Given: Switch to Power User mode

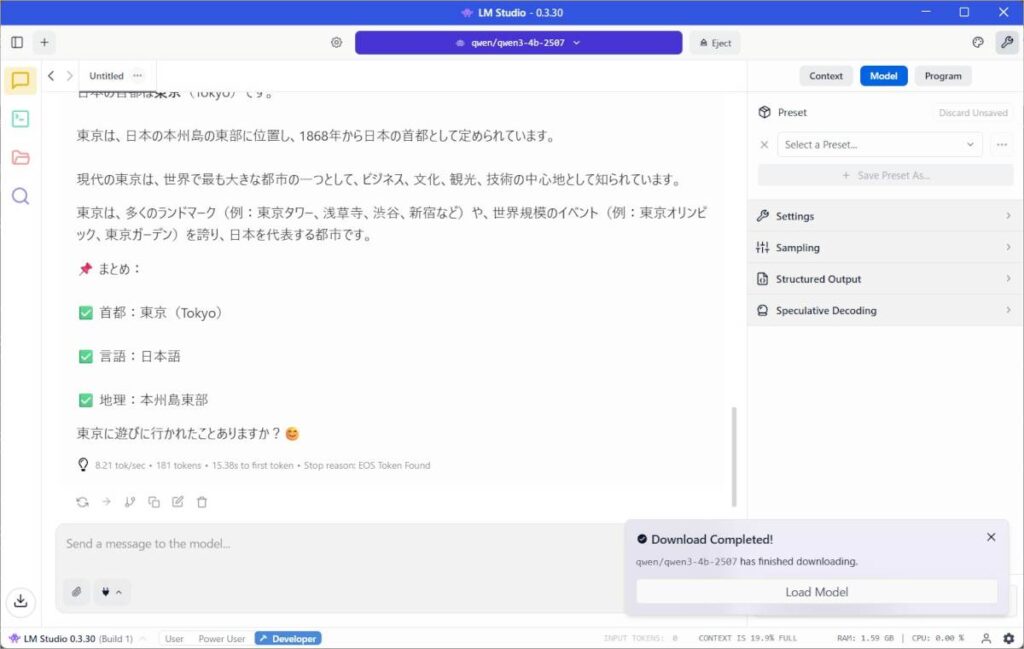Looking at the screenshot, I should [x=220, y=638].
